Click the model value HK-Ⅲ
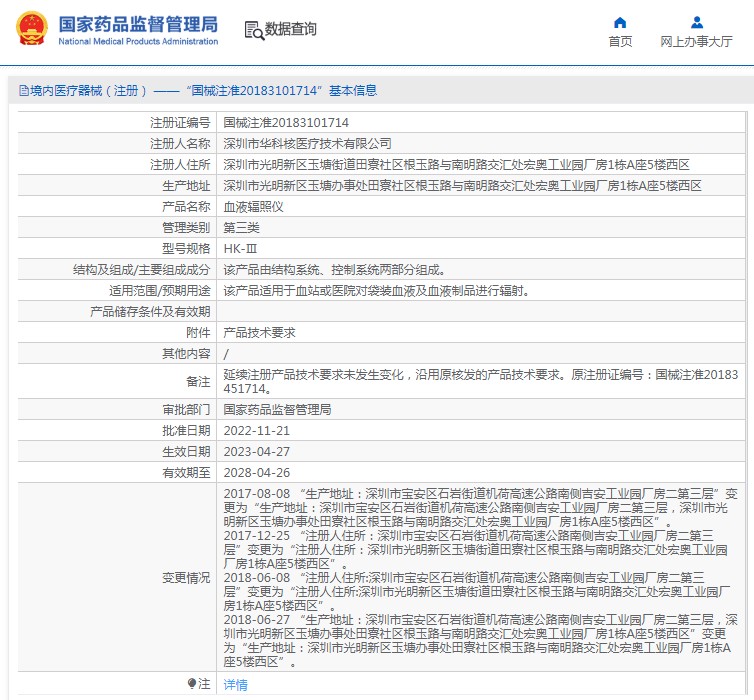This screenshot has width=754, height=700. coord(239,249)
